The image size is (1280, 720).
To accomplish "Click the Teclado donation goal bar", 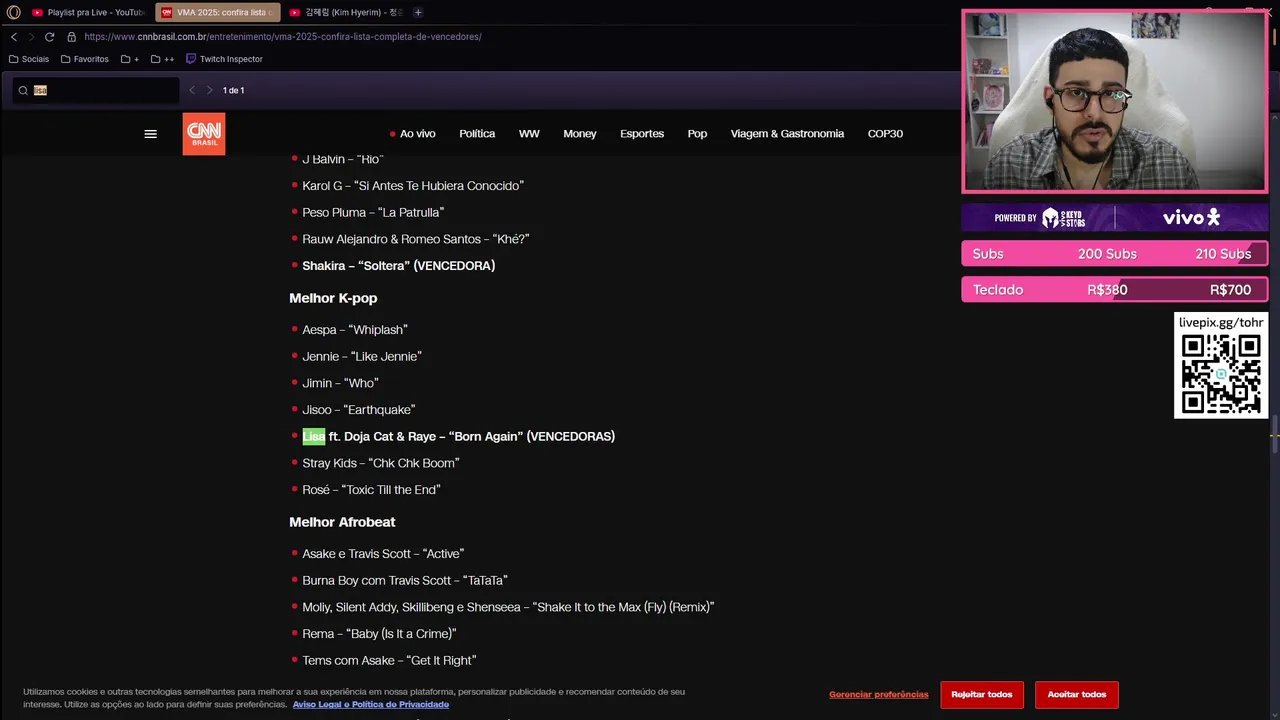I will tap(1115, 290).
